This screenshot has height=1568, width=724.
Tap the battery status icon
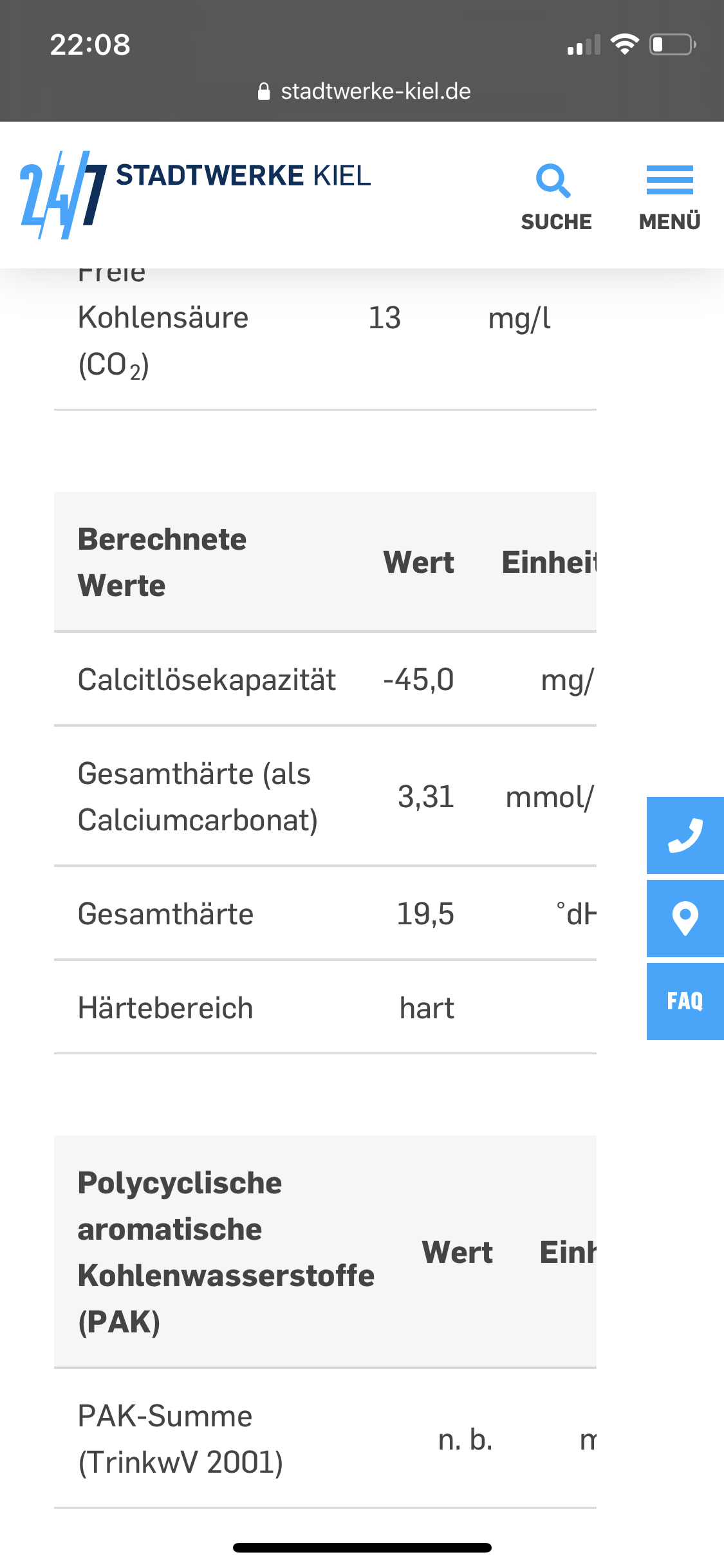673,44
